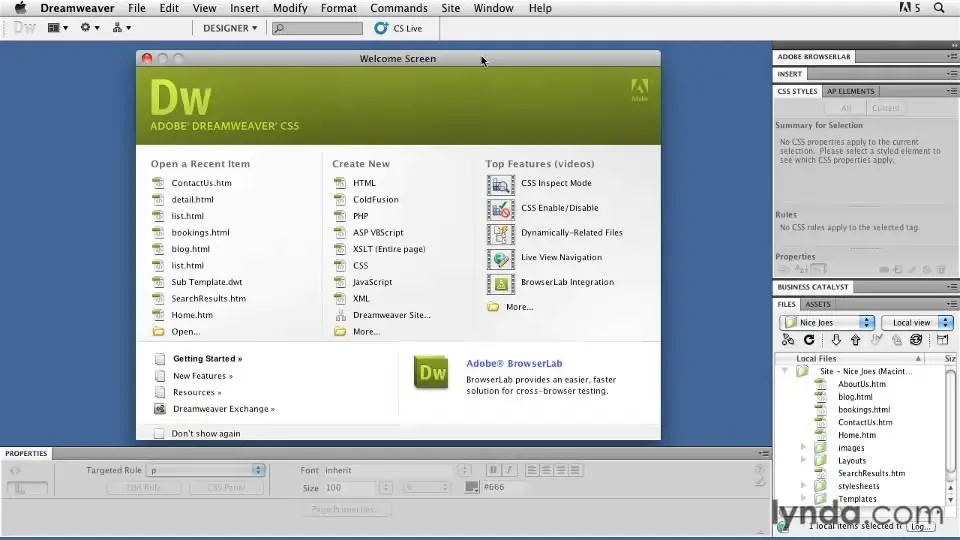Viewport: 960px width, 540px height.
Task: Tick the Don't show again checkbox
Action: [x=159, y=433]
